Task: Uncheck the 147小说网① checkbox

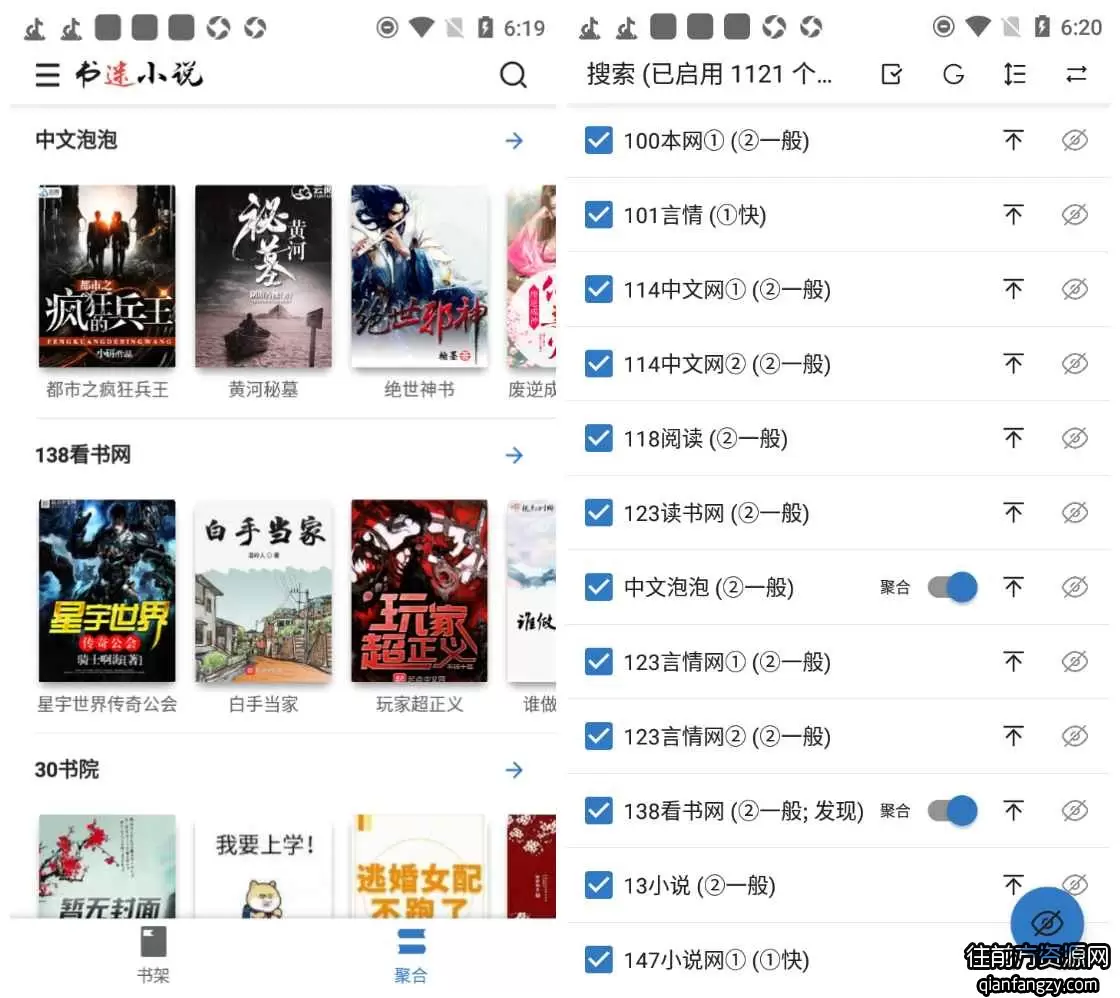Action: [598, 959]
